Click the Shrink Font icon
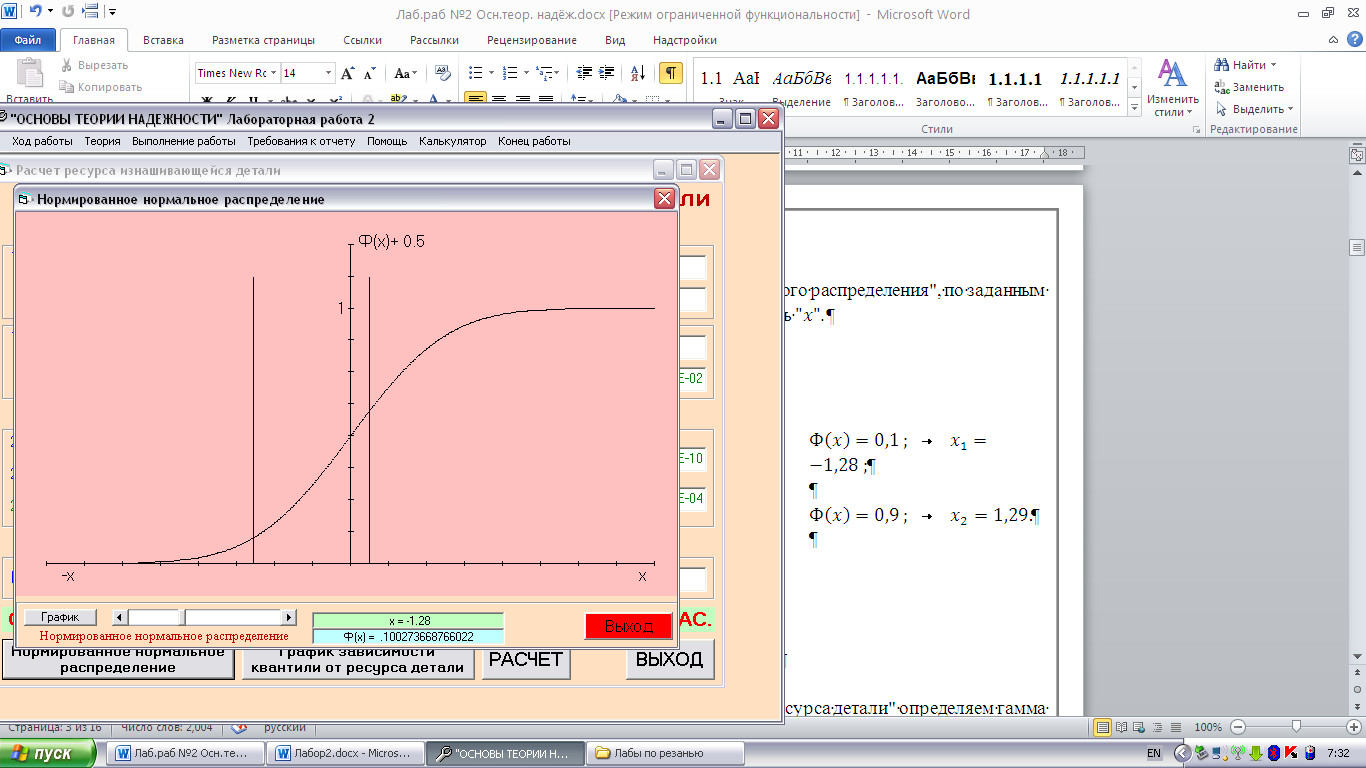The width and height of the screenshot is (1366, 768). coord(369,73)
